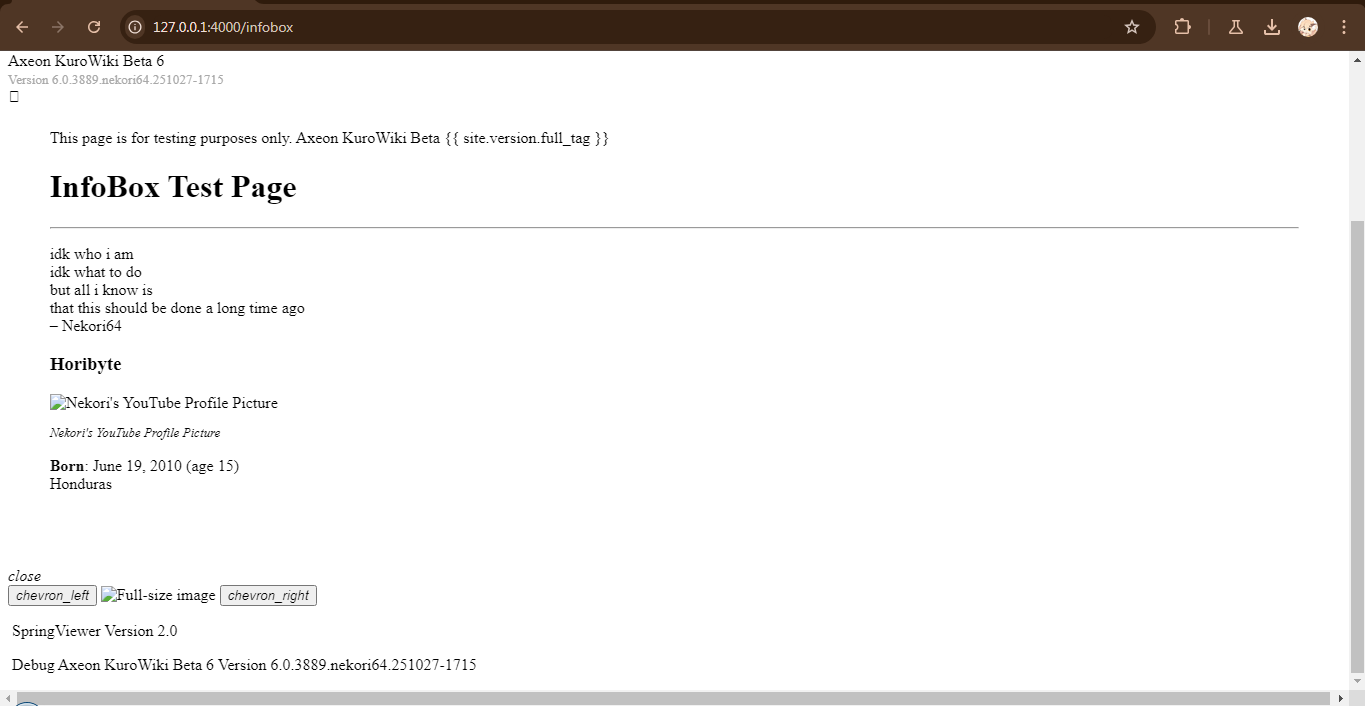Bookmark the page with the star icon
This screenshot has height=706, width=1365.
coord(1131,27)
